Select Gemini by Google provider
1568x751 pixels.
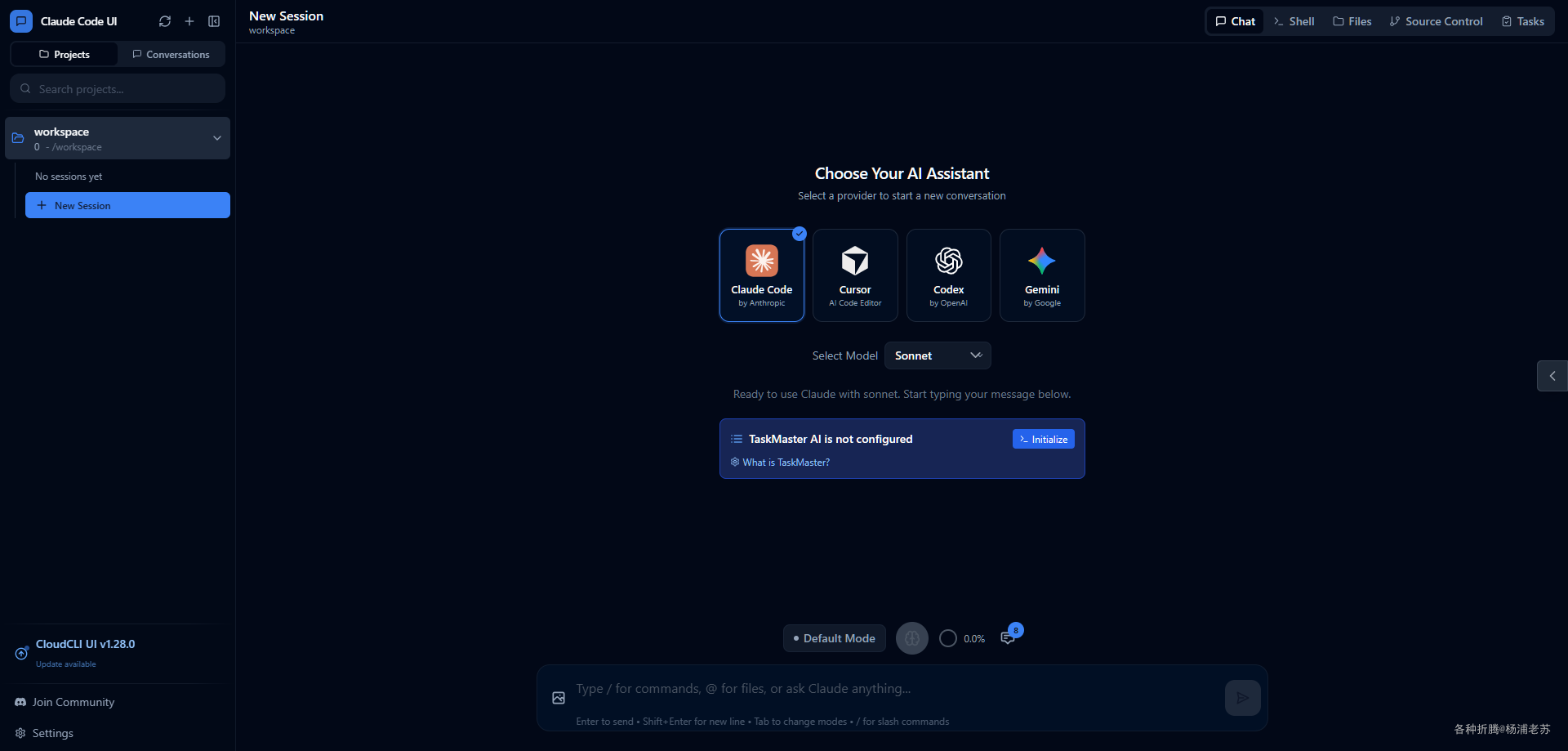1042,275
